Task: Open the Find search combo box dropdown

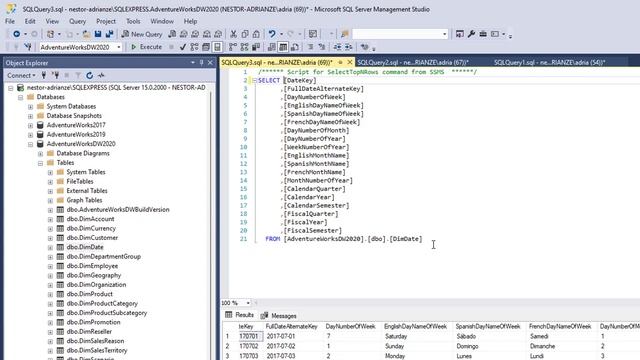Action: click(444, 34)
